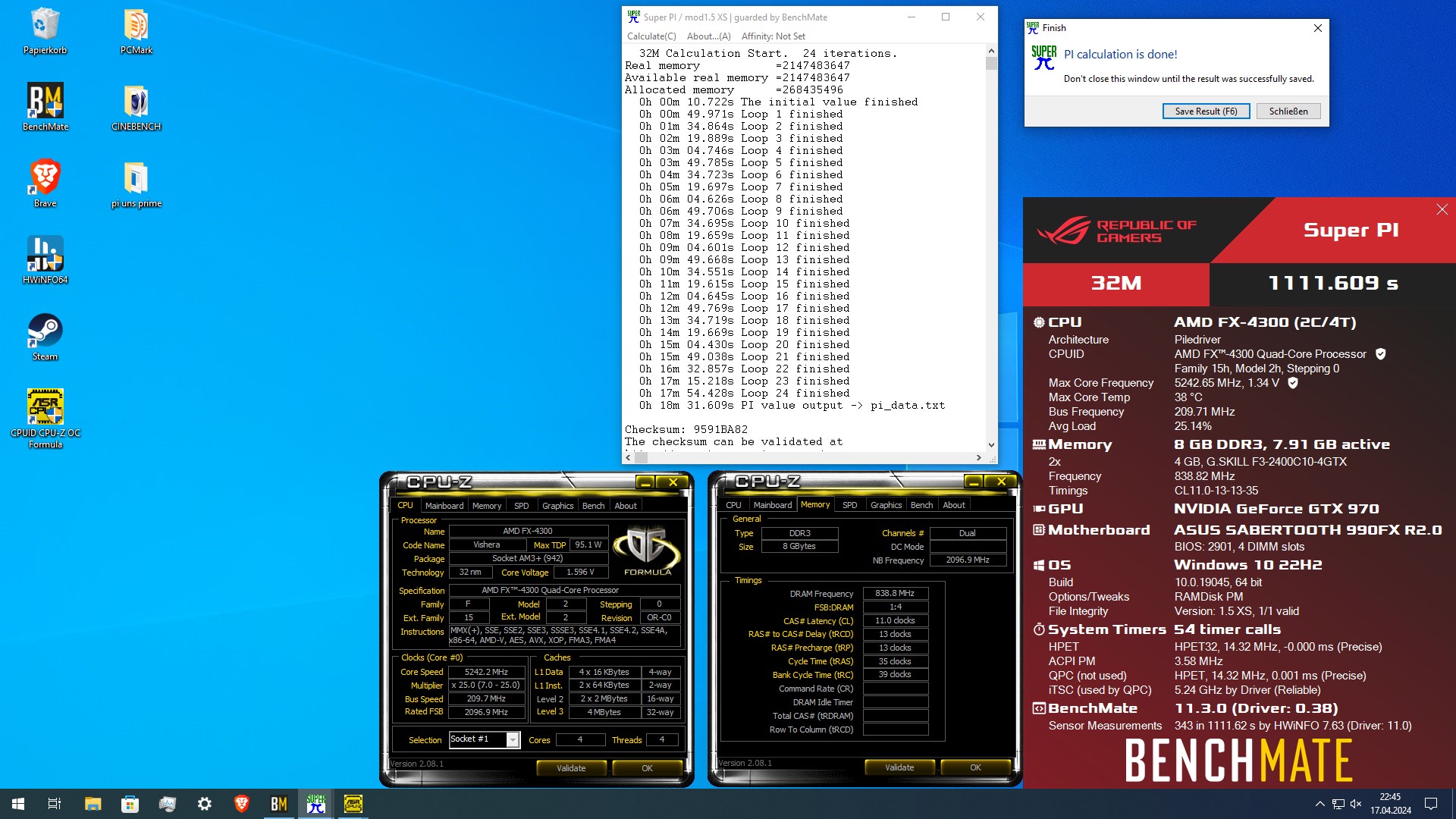1456x819 pixels.
Task: Click OK in left CPU-Z window
Action: (647, 768)
